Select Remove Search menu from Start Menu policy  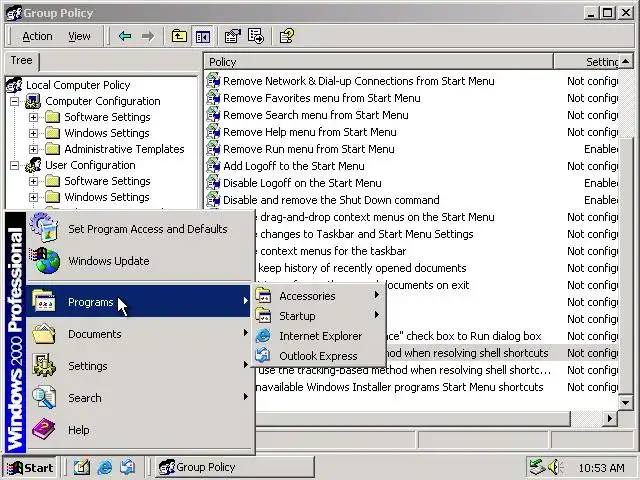[x=316, y=115]
